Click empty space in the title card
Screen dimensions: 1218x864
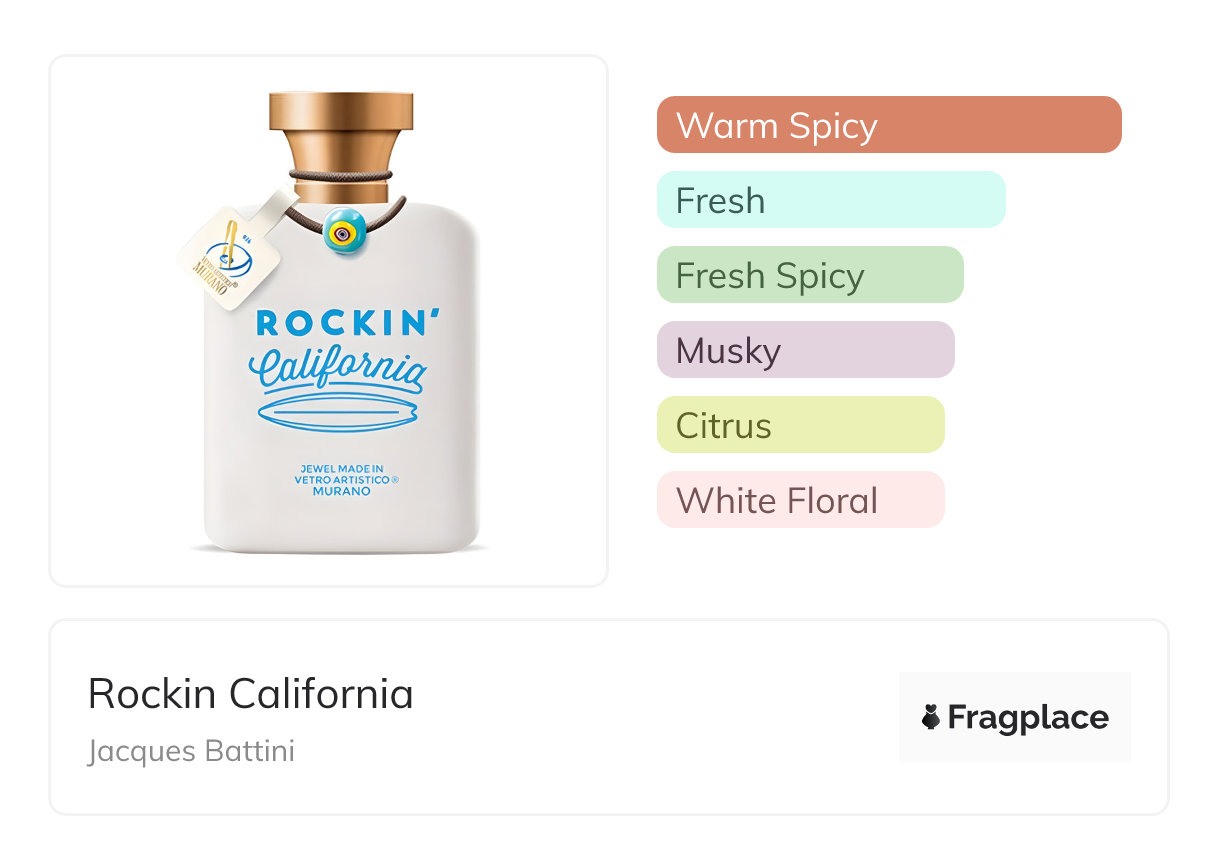650,720
